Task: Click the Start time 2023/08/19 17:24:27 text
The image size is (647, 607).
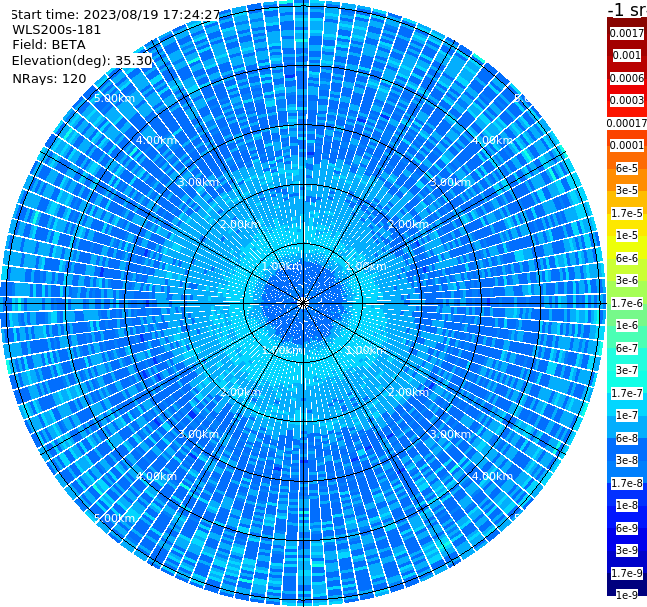Action: (x=116, y=14)
